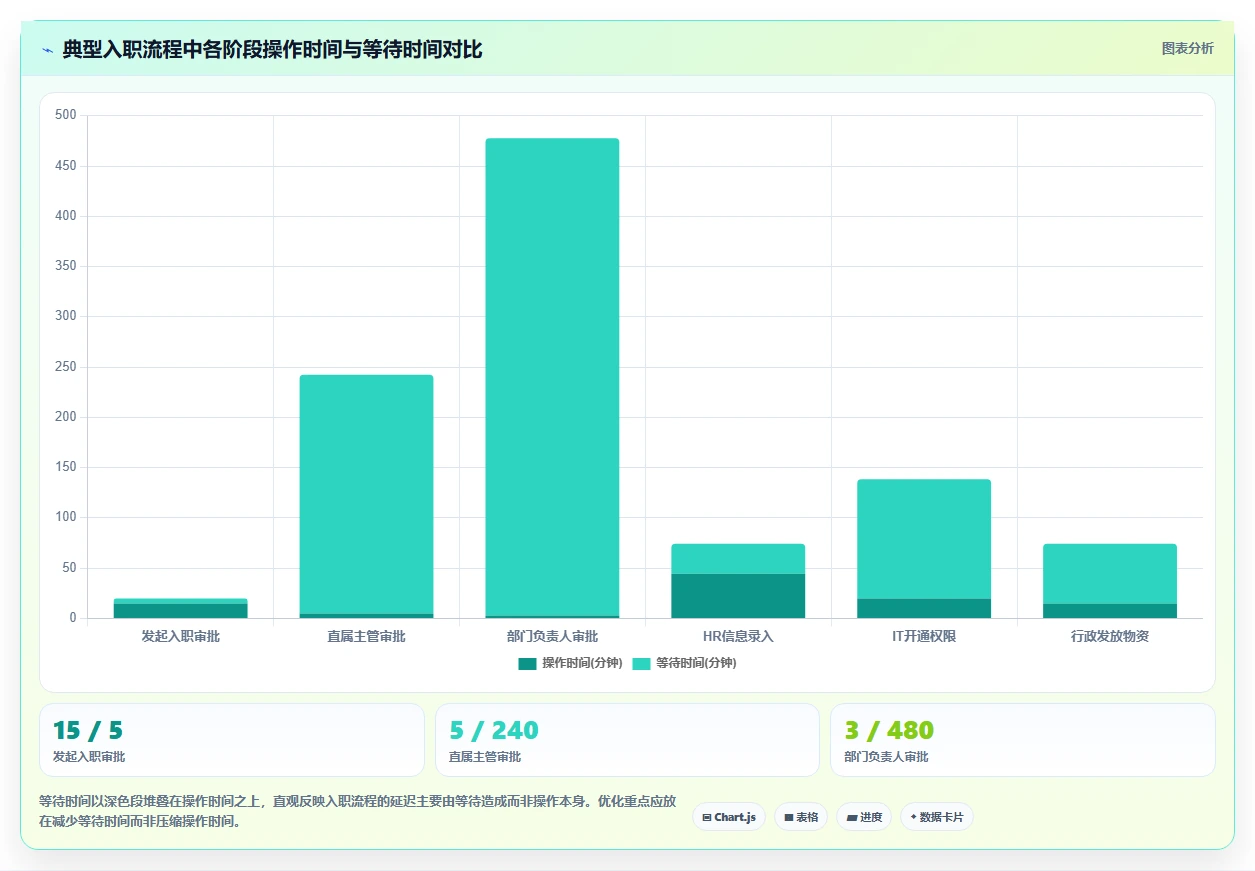Click the light teal 等待时间 legend color box

pos(641,663)
